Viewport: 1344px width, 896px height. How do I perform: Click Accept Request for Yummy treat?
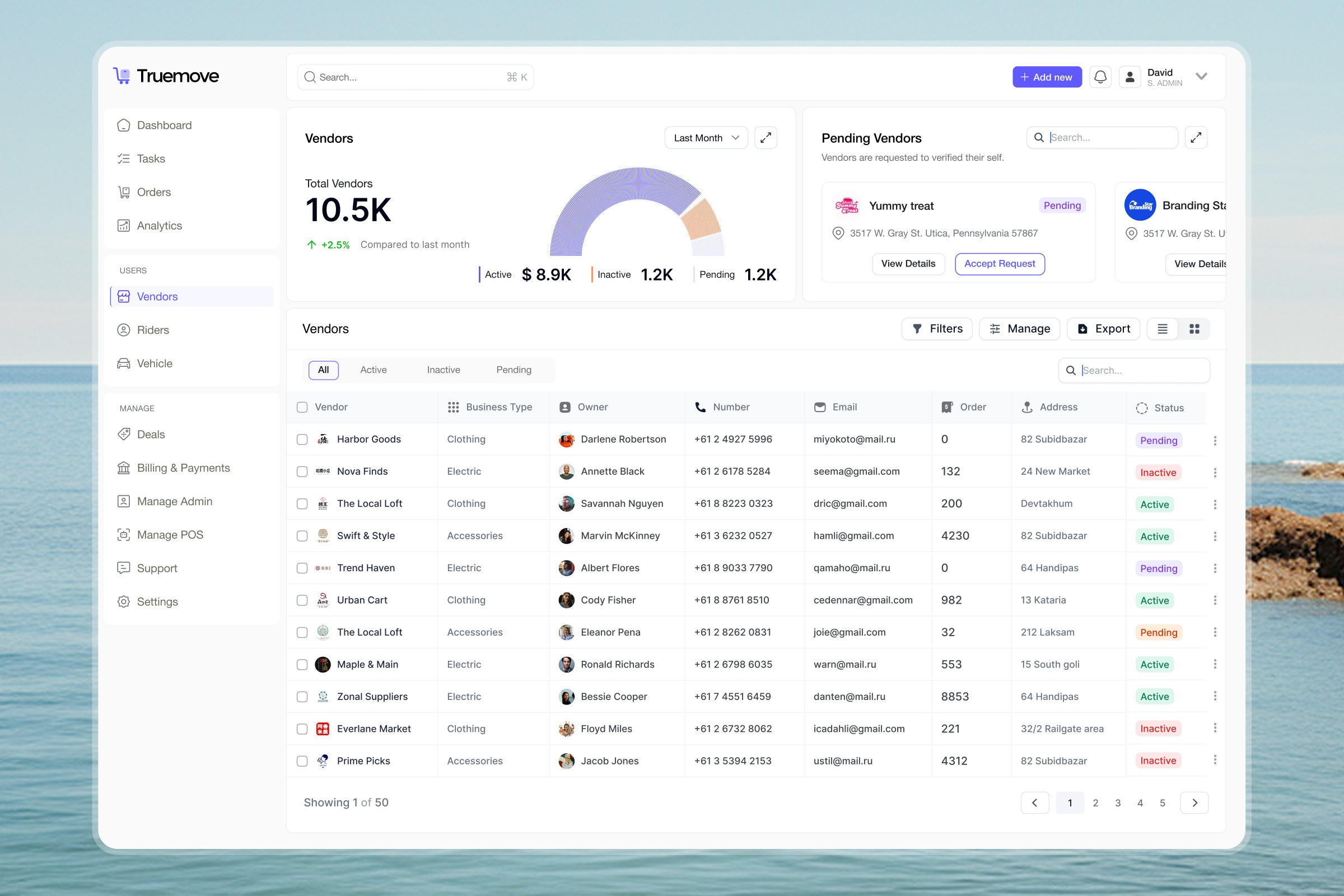pos(1000,263)
